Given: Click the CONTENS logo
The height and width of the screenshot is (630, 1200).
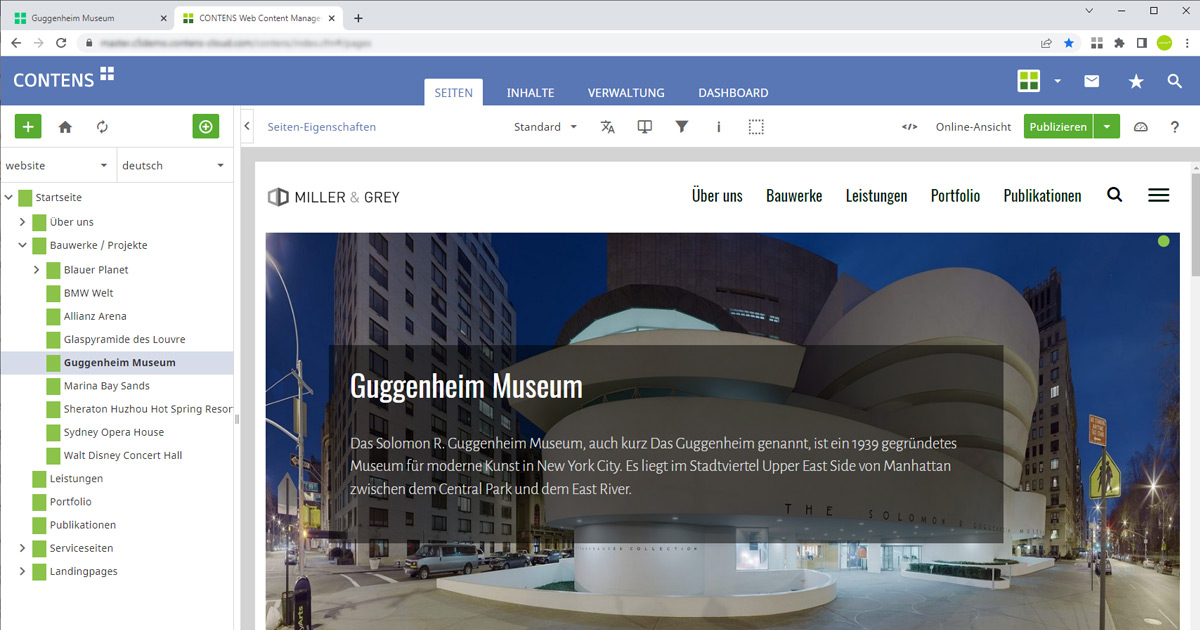Looking at the screenshot, I should click(x=64, y=79).
